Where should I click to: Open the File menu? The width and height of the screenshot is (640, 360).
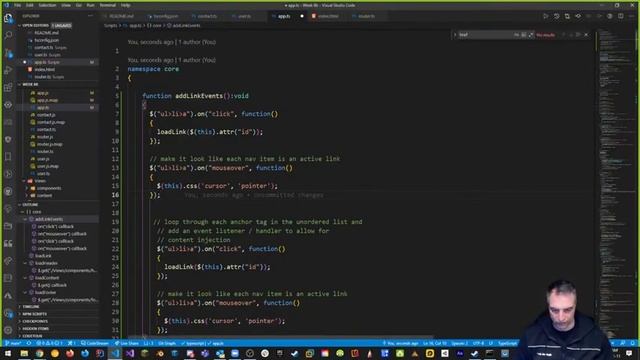click(18, 5)
